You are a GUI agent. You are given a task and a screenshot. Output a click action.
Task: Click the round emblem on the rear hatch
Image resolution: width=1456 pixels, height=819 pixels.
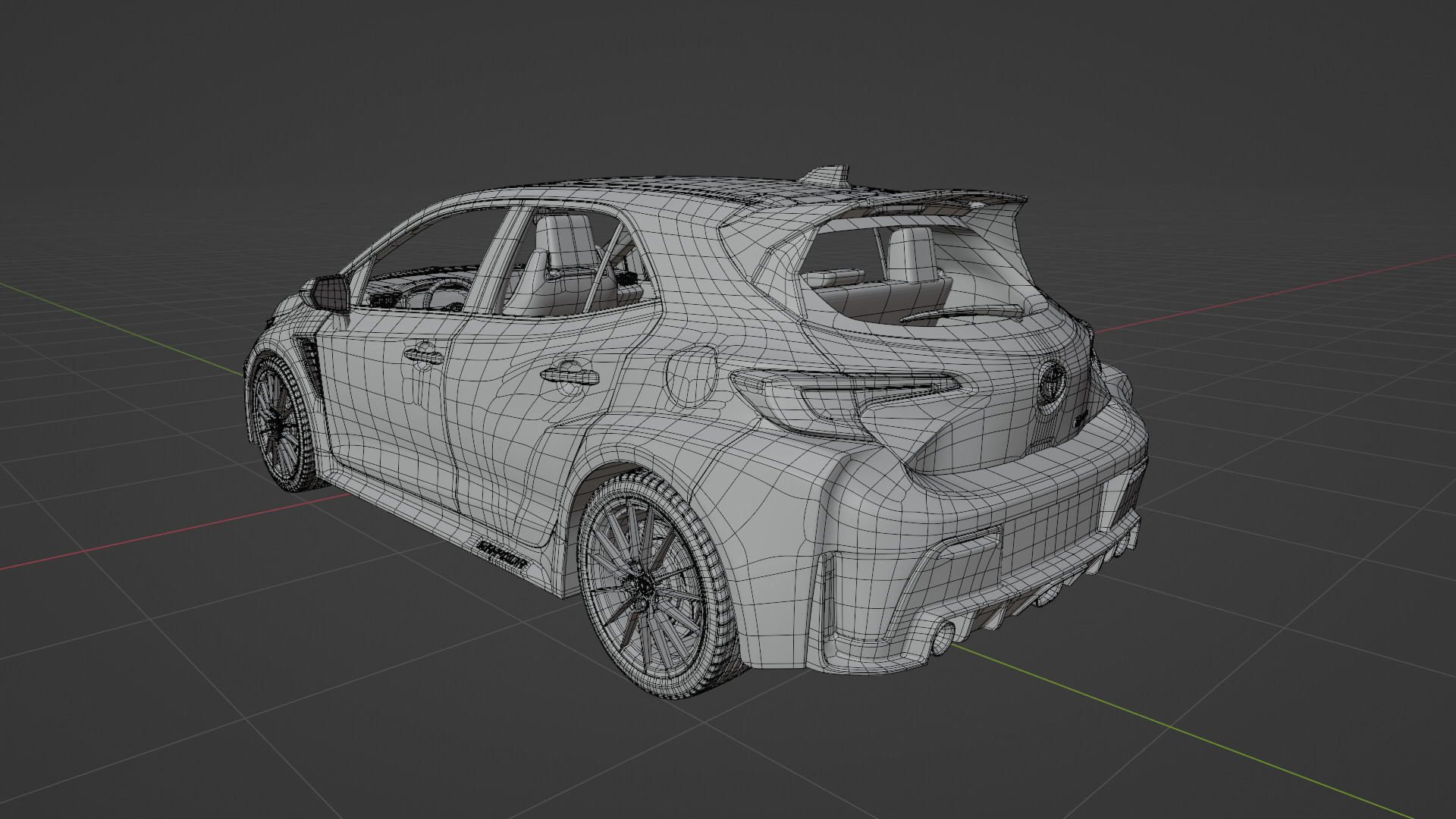tap(1053, 382)
